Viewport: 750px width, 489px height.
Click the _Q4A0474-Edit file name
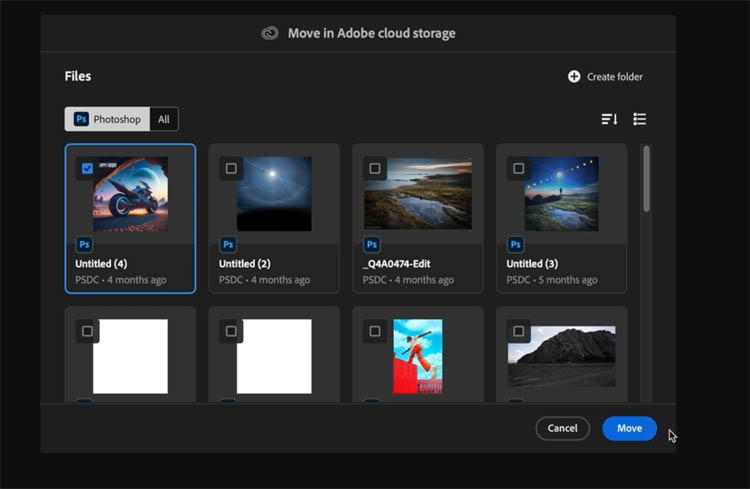pos(397,264)
